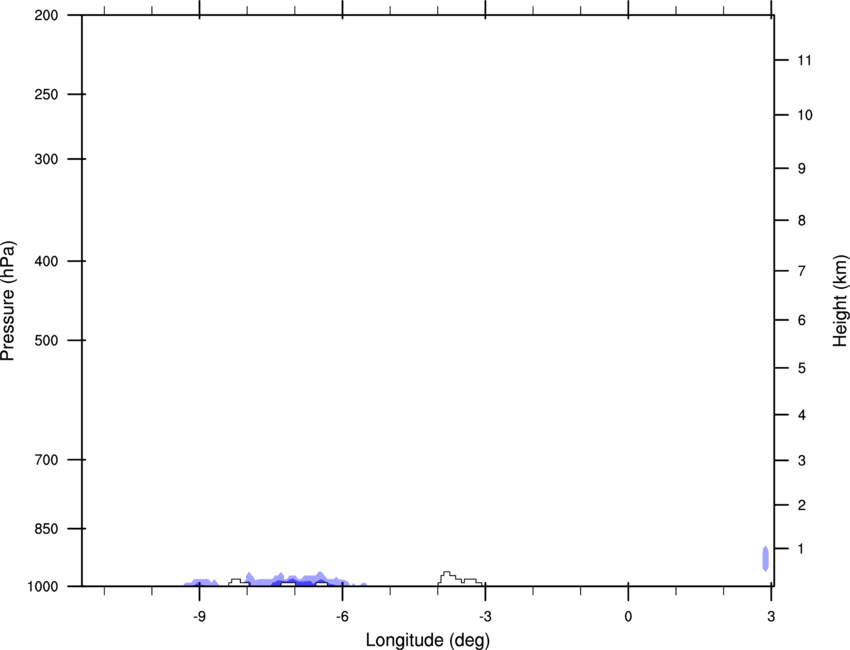Click the -9 longitude tick label
Screen dimensions: 850x650
point(199,616)
